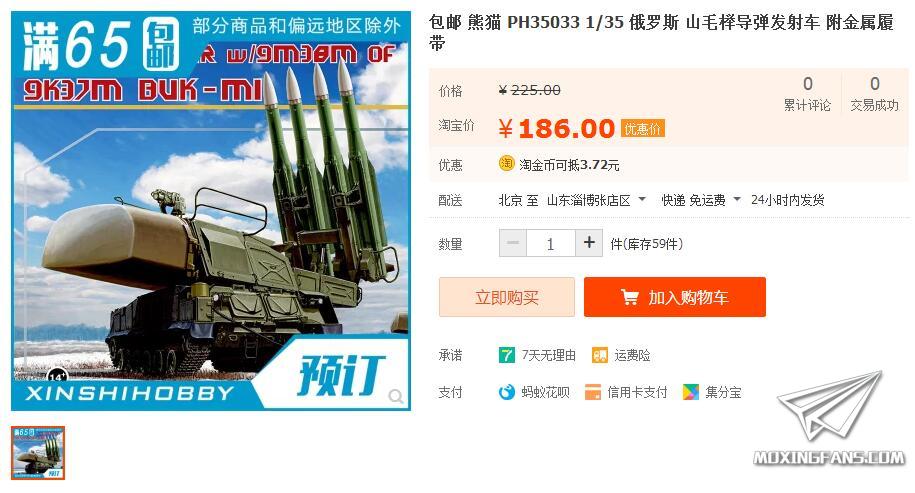Image resolution: width=915 pixels, height=493 pixels.
Task: Click the orange freight insurance icon
Action: [x=600, y=355]
